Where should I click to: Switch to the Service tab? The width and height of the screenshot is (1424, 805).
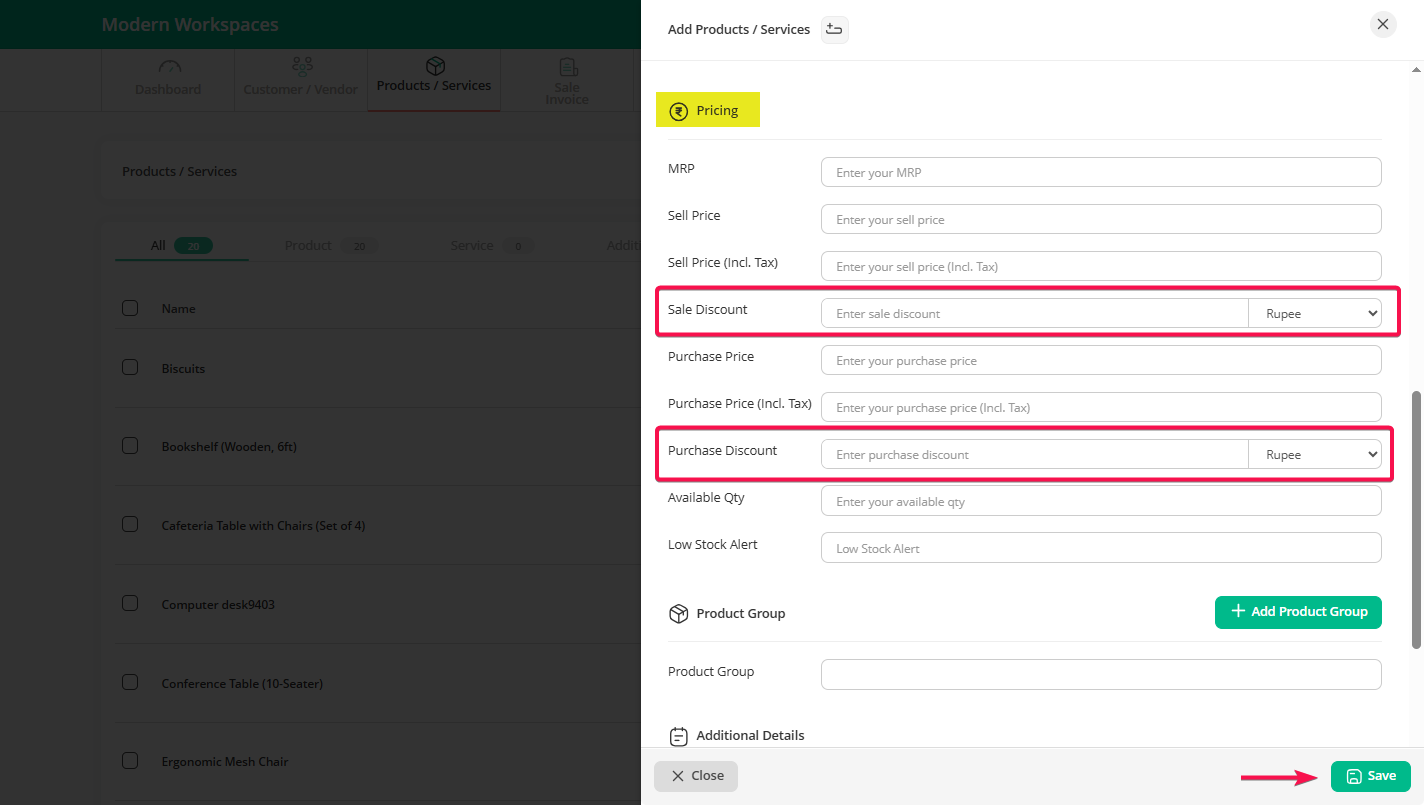point(472,245)
